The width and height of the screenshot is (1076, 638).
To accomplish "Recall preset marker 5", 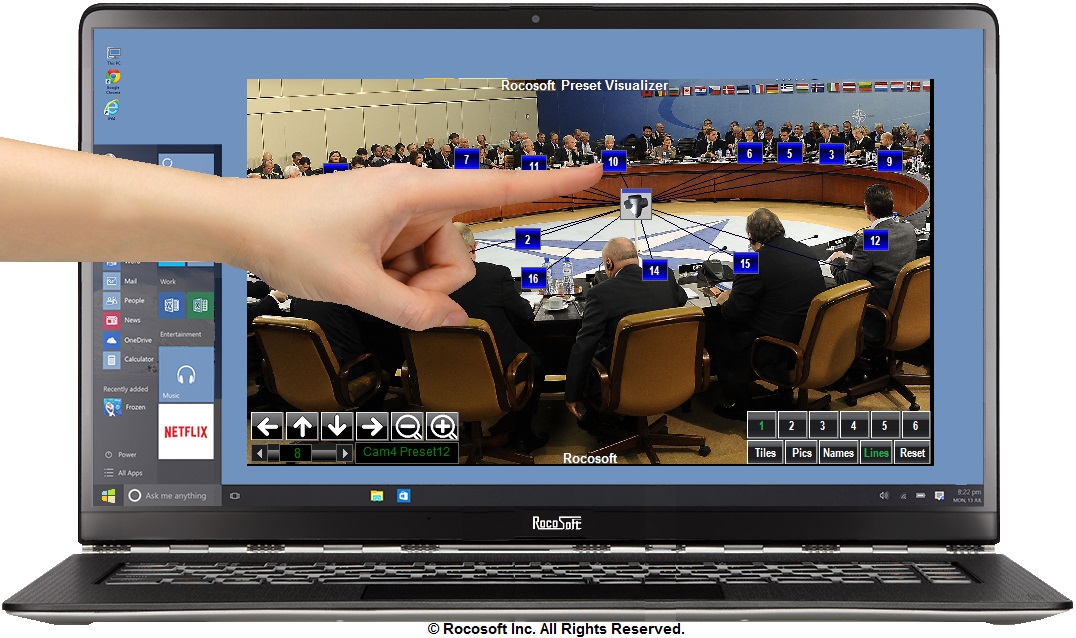I will point(790,154).
